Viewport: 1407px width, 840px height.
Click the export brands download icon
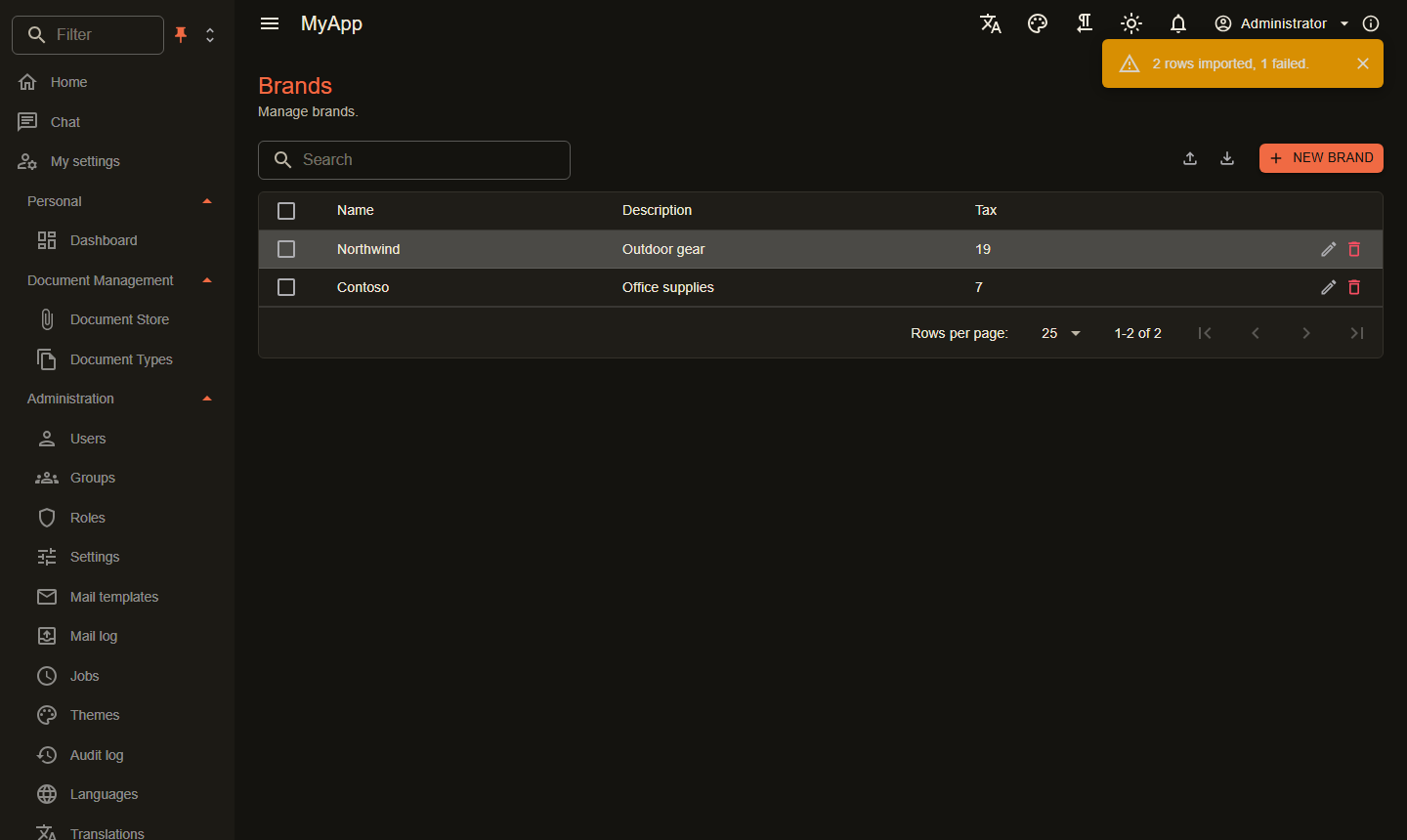pos(1227,158)
